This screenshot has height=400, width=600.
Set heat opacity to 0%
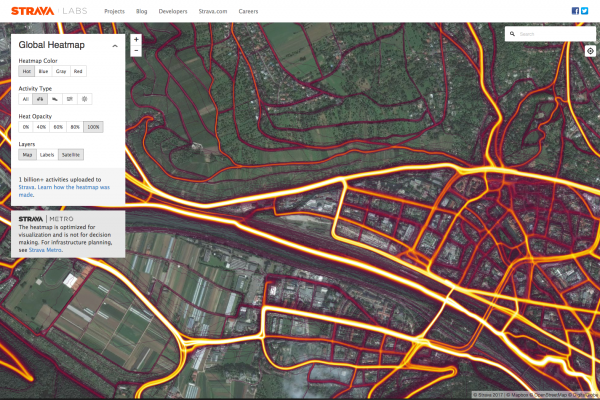point(26,127)
